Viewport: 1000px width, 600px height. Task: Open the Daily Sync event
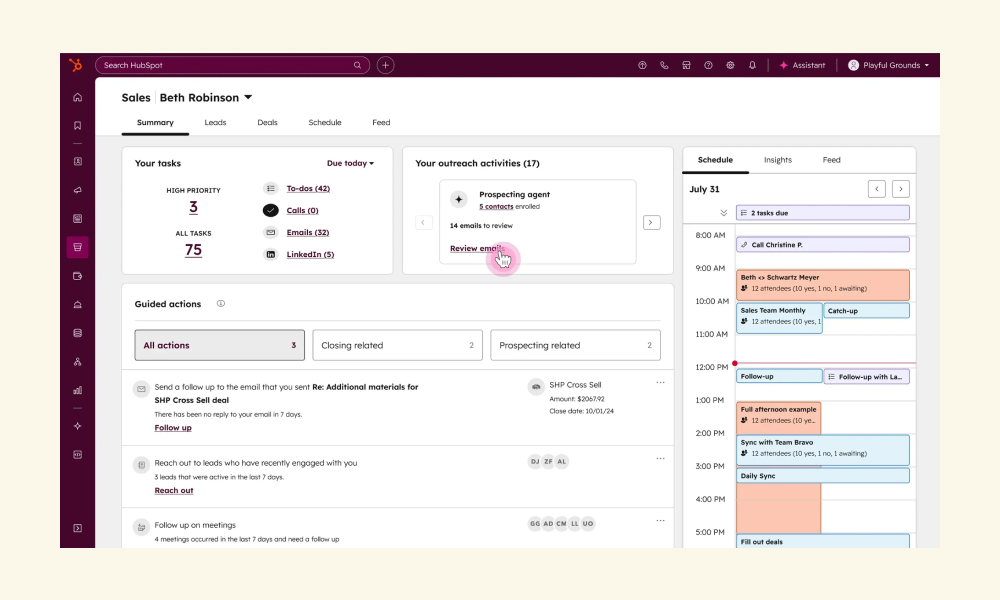coord(823,476)
